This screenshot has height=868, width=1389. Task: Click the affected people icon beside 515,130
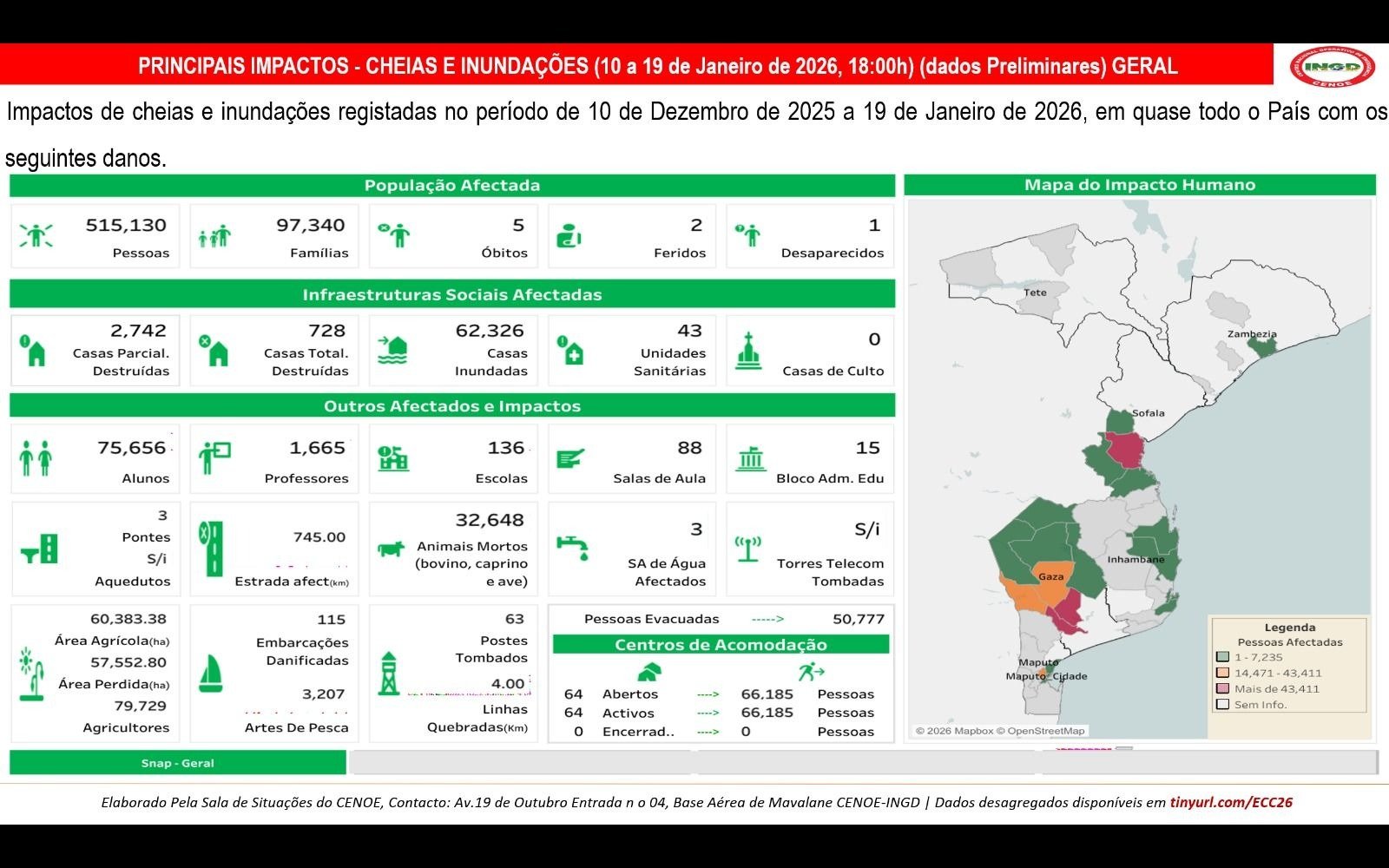click(36, 235)
